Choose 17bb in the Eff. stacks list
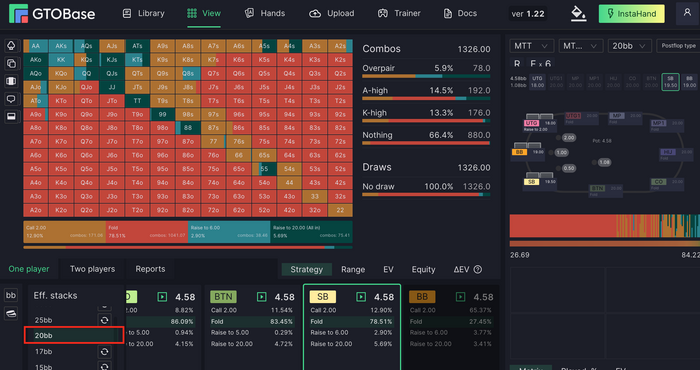This screenshot has width=700, height=370. click(x=43, y=352)
